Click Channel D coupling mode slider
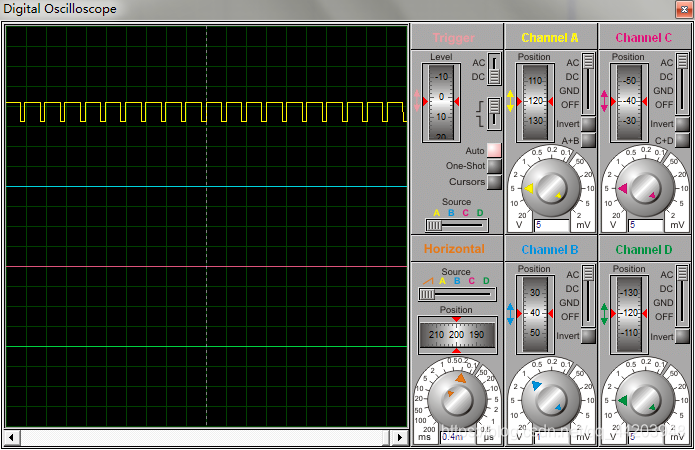 tap(682, 296)
